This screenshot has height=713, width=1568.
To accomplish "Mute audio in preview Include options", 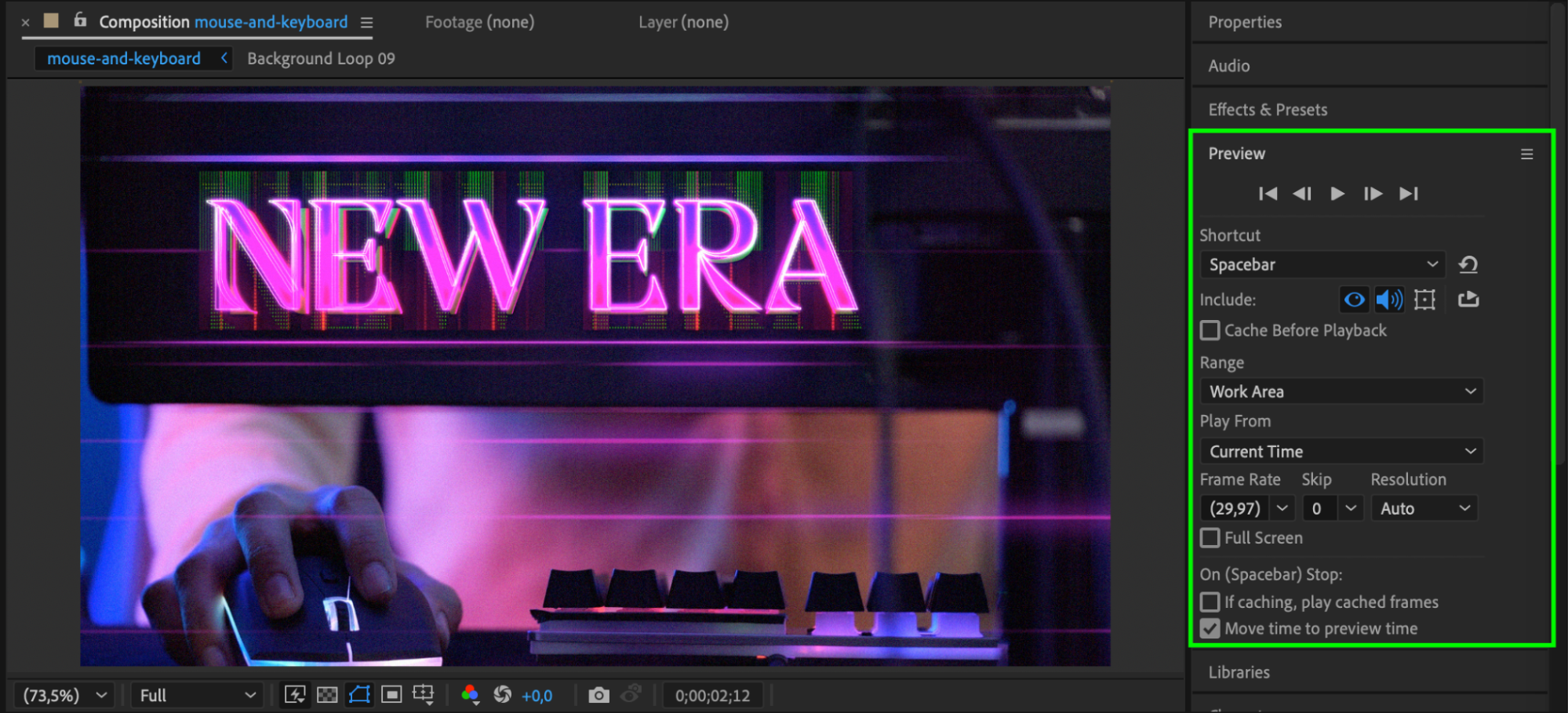I will point(1389,300).
